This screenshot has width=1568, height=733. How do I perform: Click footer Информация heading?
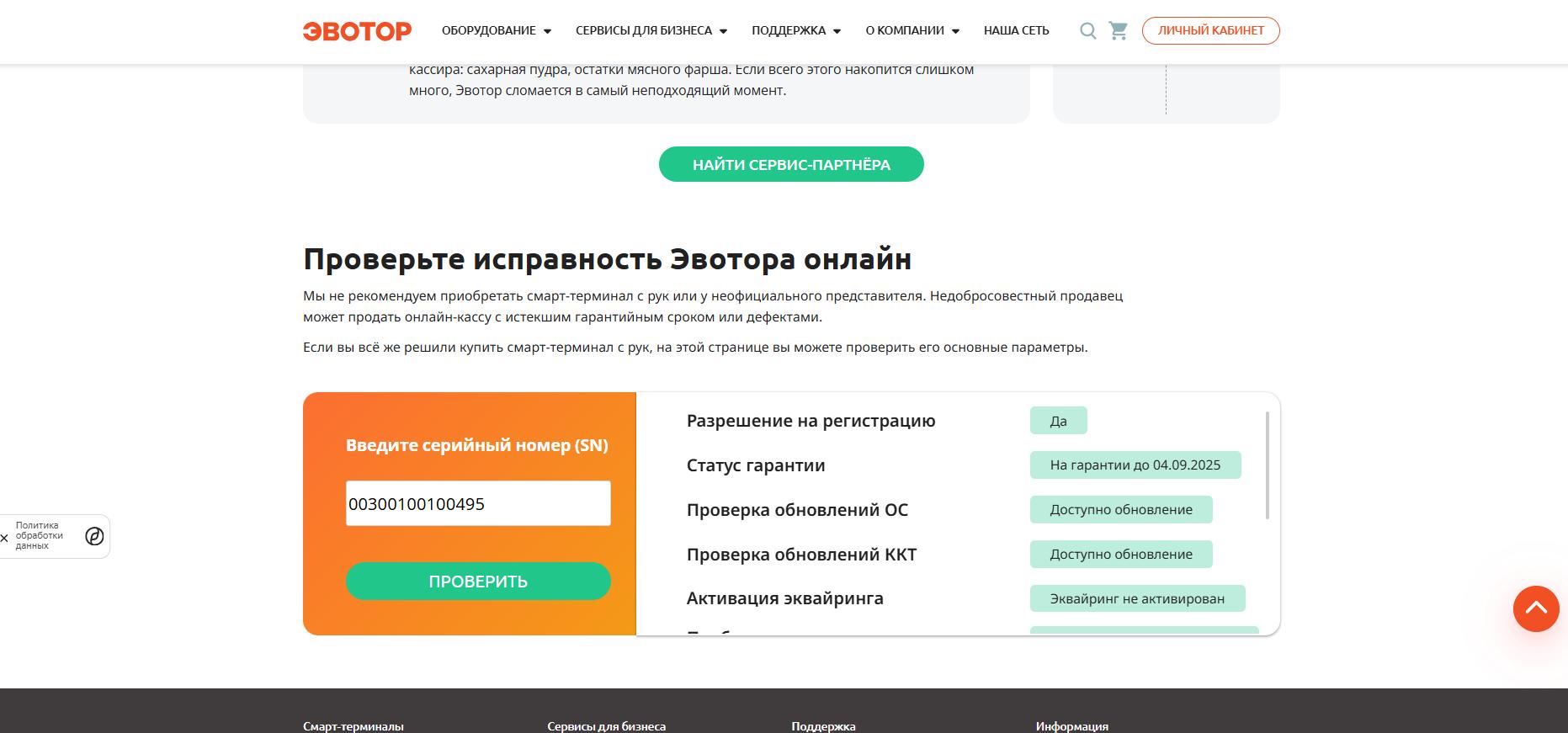pyautogui.click(x=1072, y=726)
